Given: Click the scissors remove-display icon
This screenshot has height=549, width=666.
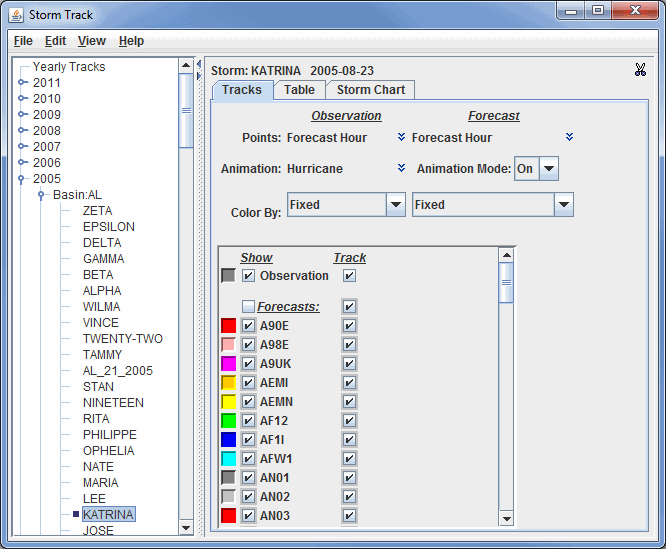Looking at the screenshot, I should [x=640, y=70].
